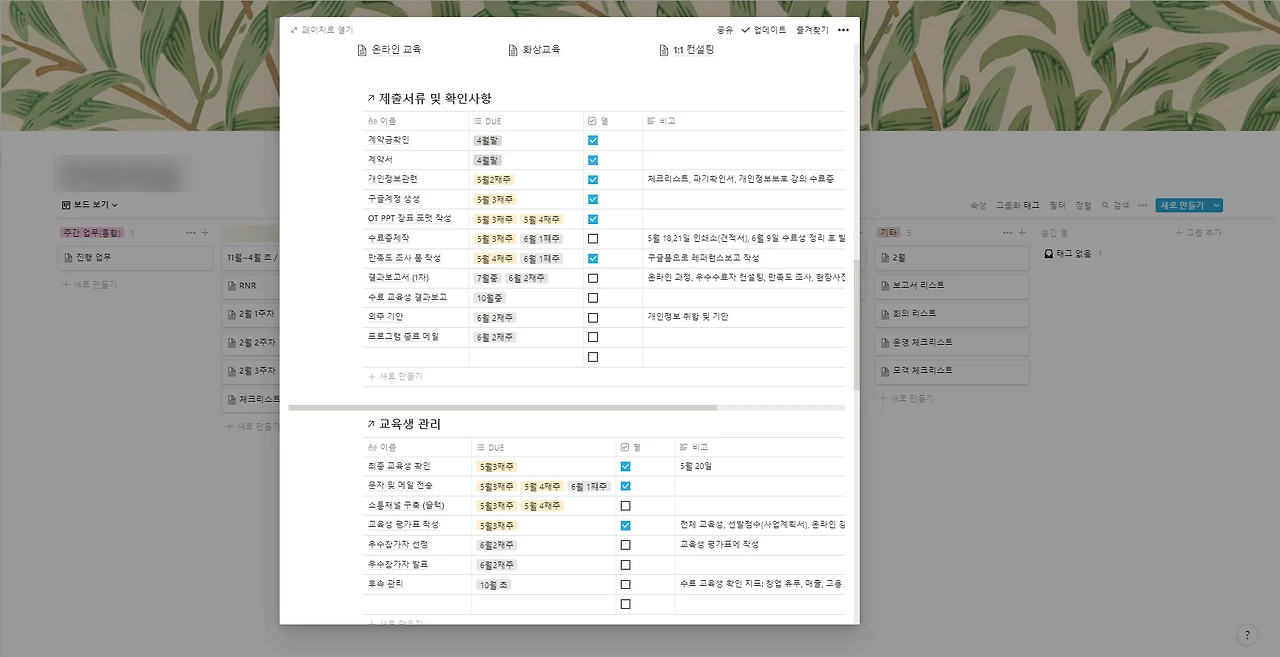
Task: Click 그룹화 태그 in the board toolbar
Action: tap(1017, 205)
